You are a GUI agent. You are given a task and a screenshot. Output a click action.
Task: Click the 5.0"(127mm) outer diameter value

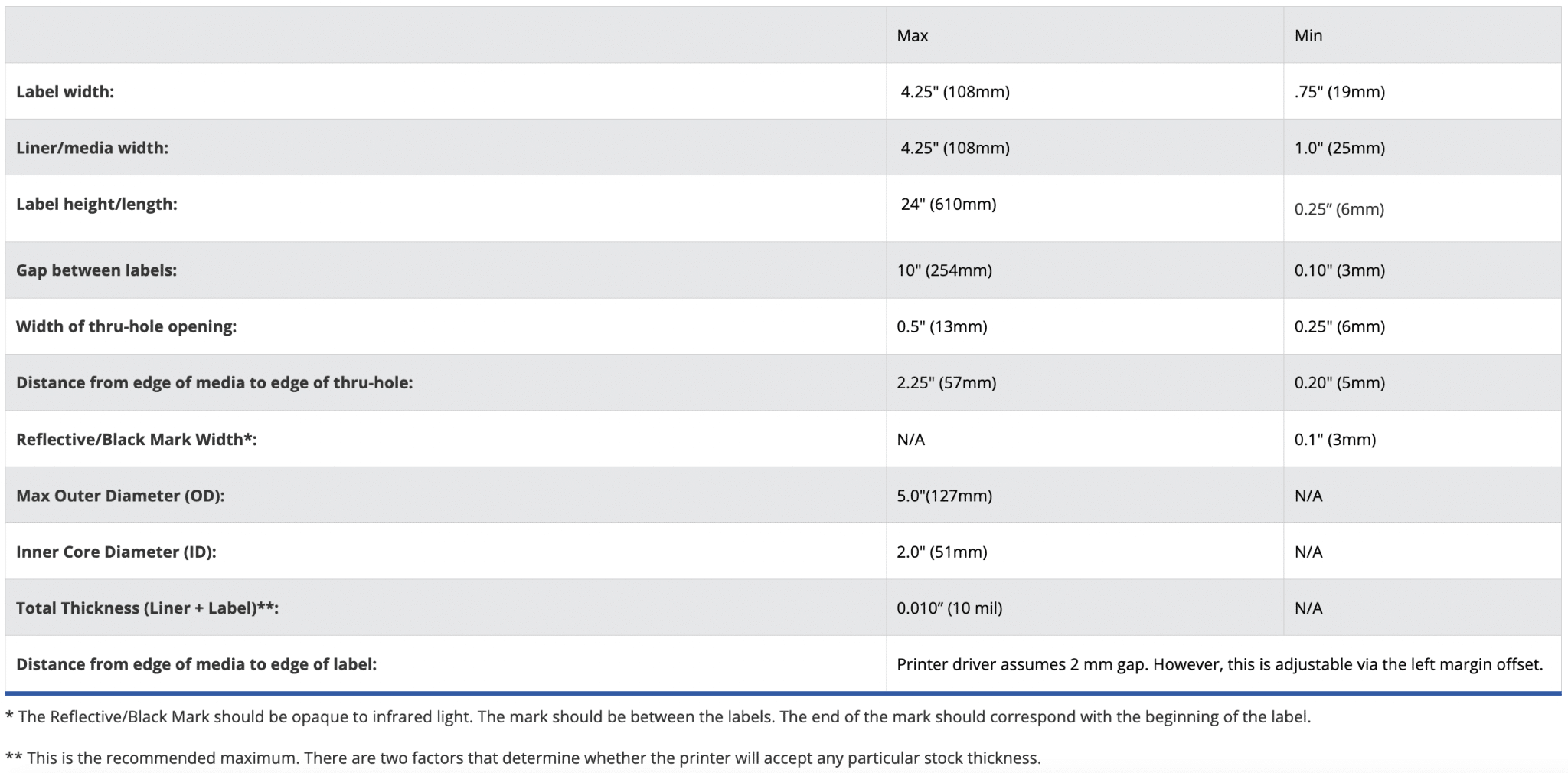click(944, 496)
